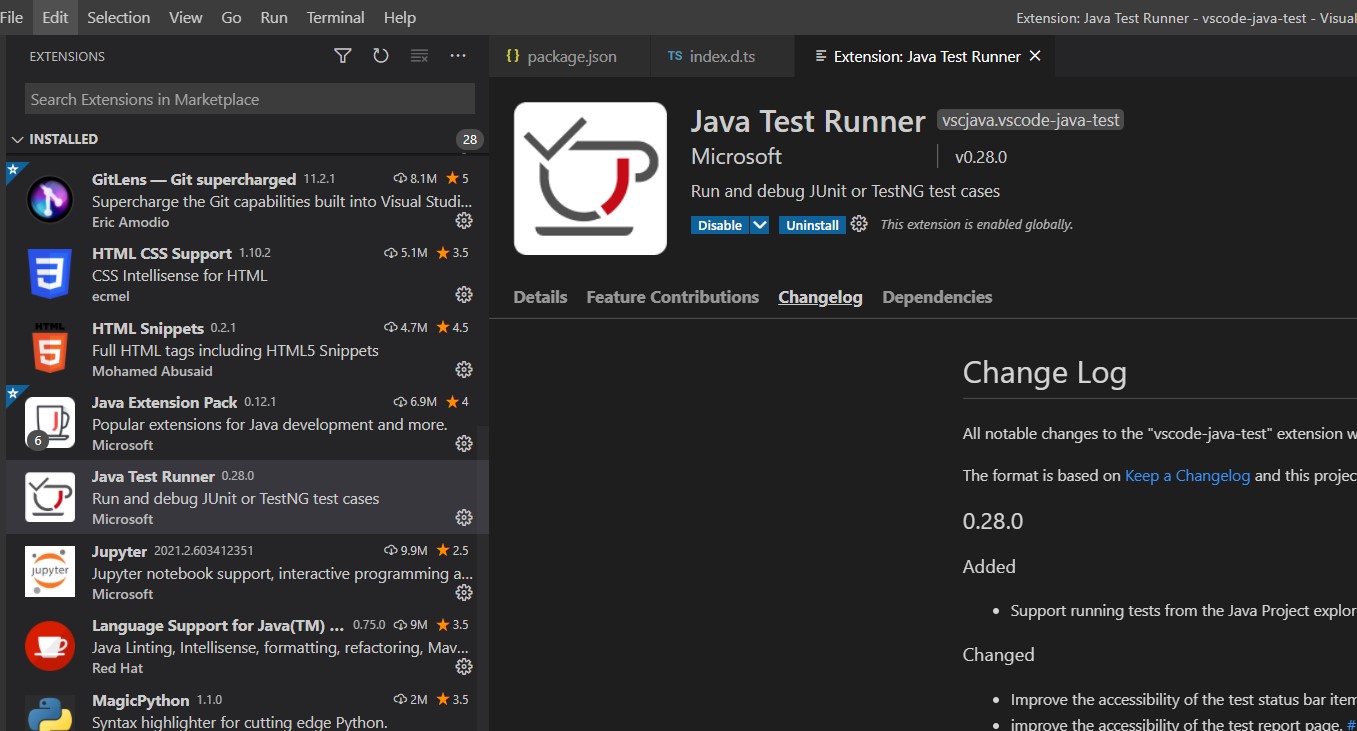Select Java Test Runner list entry title

153,476
